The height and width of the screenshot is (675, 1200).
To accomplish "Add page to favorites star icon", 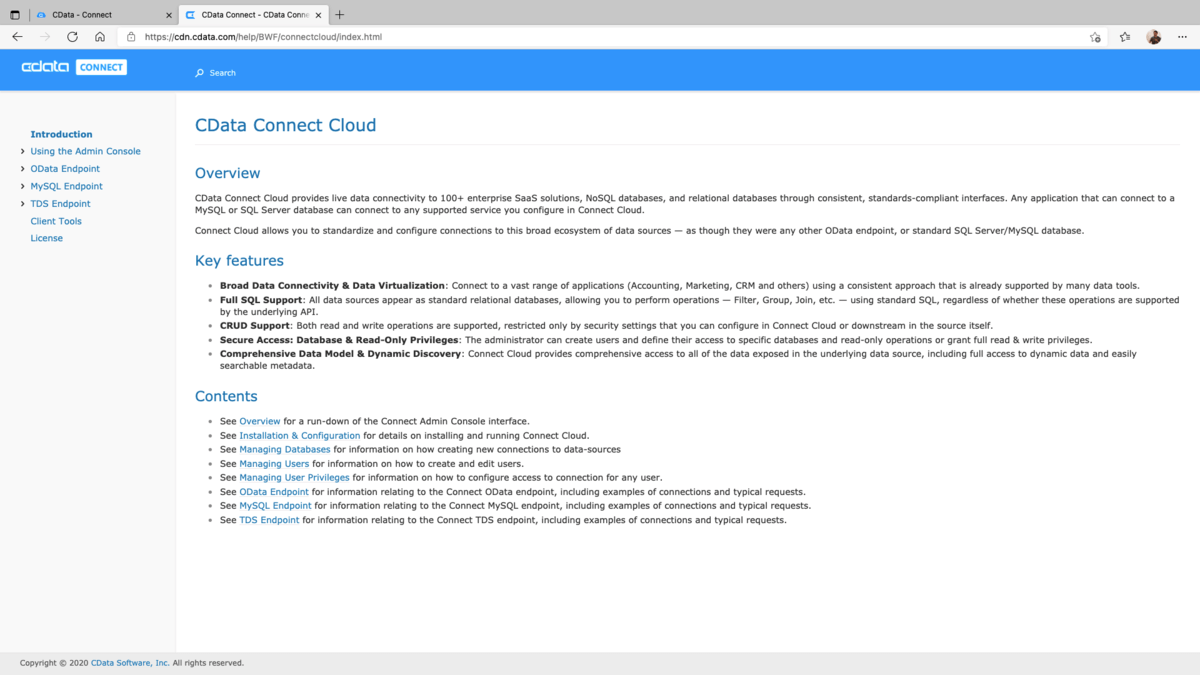I will click(1095, 37).
